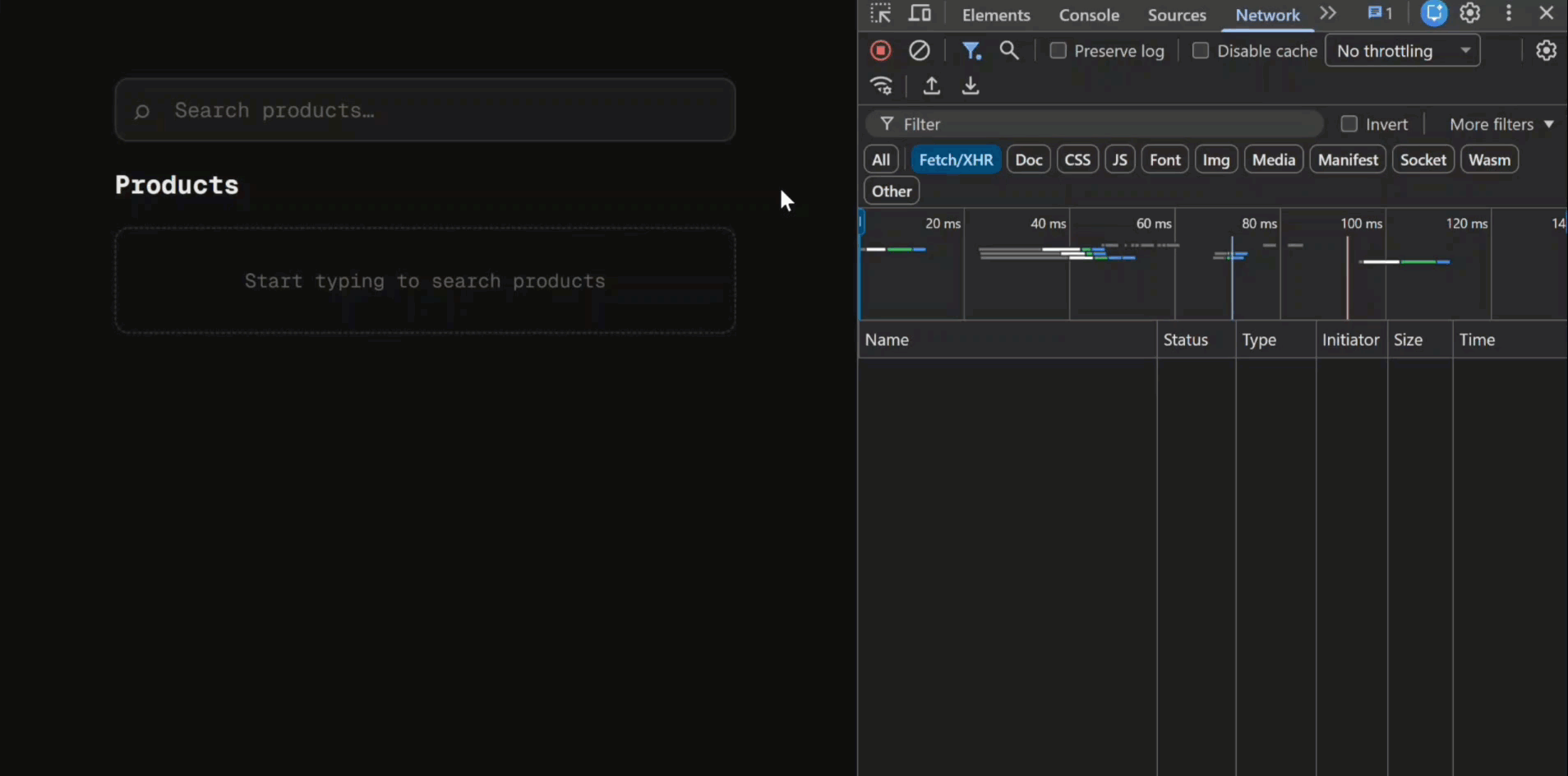The width and height of the screenshot is (1568, 776).
Task: Click the red record network log button
Action: (879, 50)
